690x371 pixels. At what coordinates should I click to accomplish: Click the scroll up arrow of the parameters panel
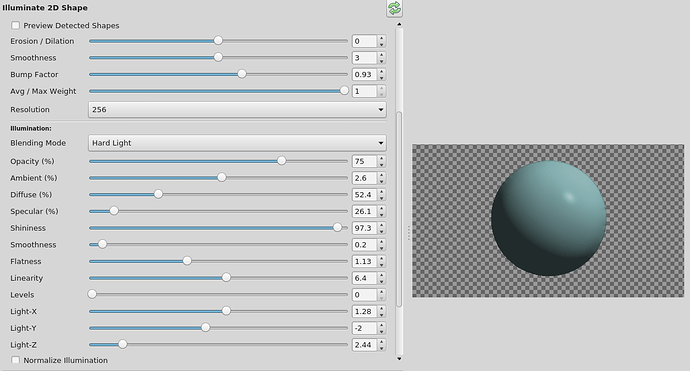(x=399, y=25)
